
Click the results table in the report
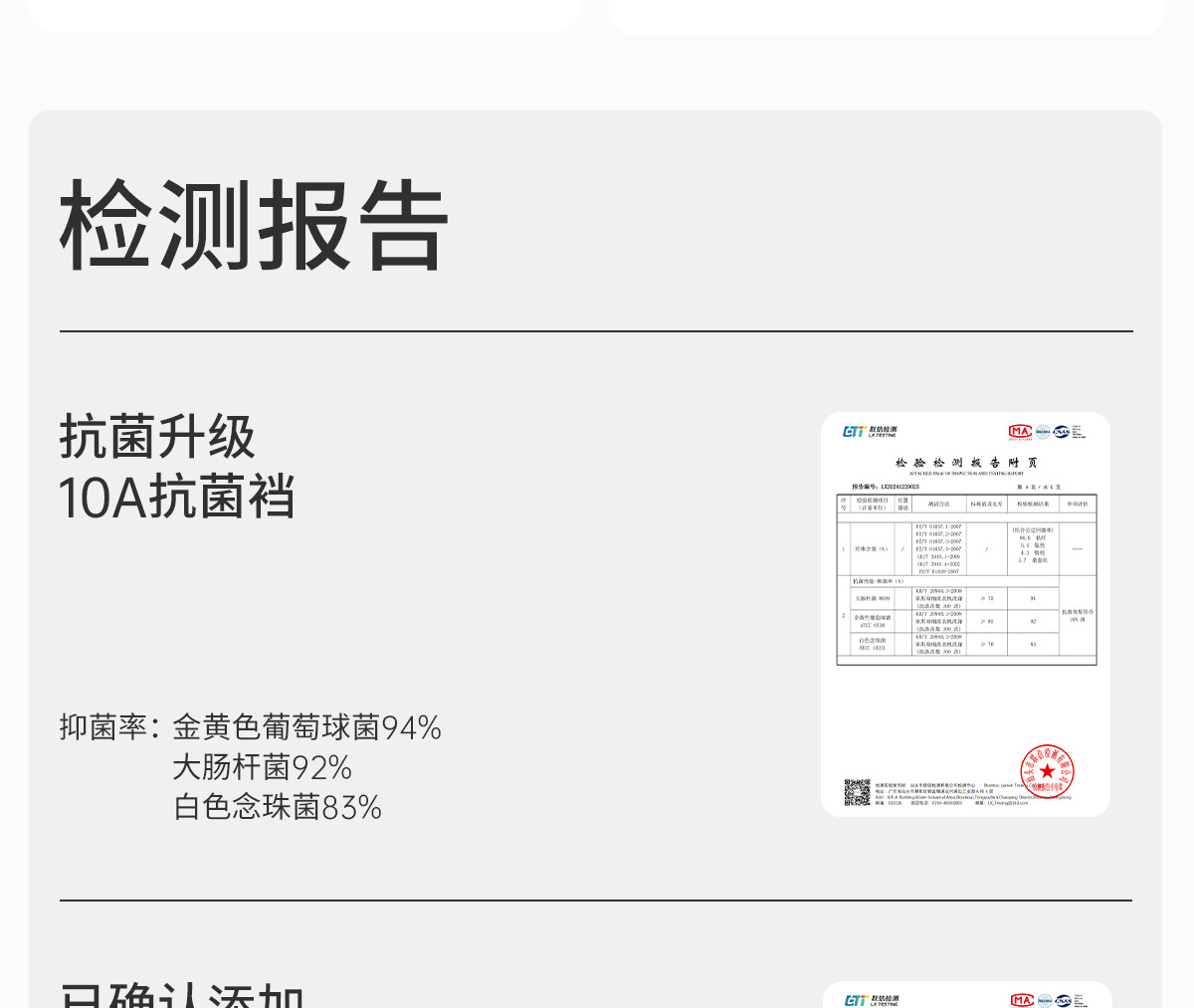(966, 579)
